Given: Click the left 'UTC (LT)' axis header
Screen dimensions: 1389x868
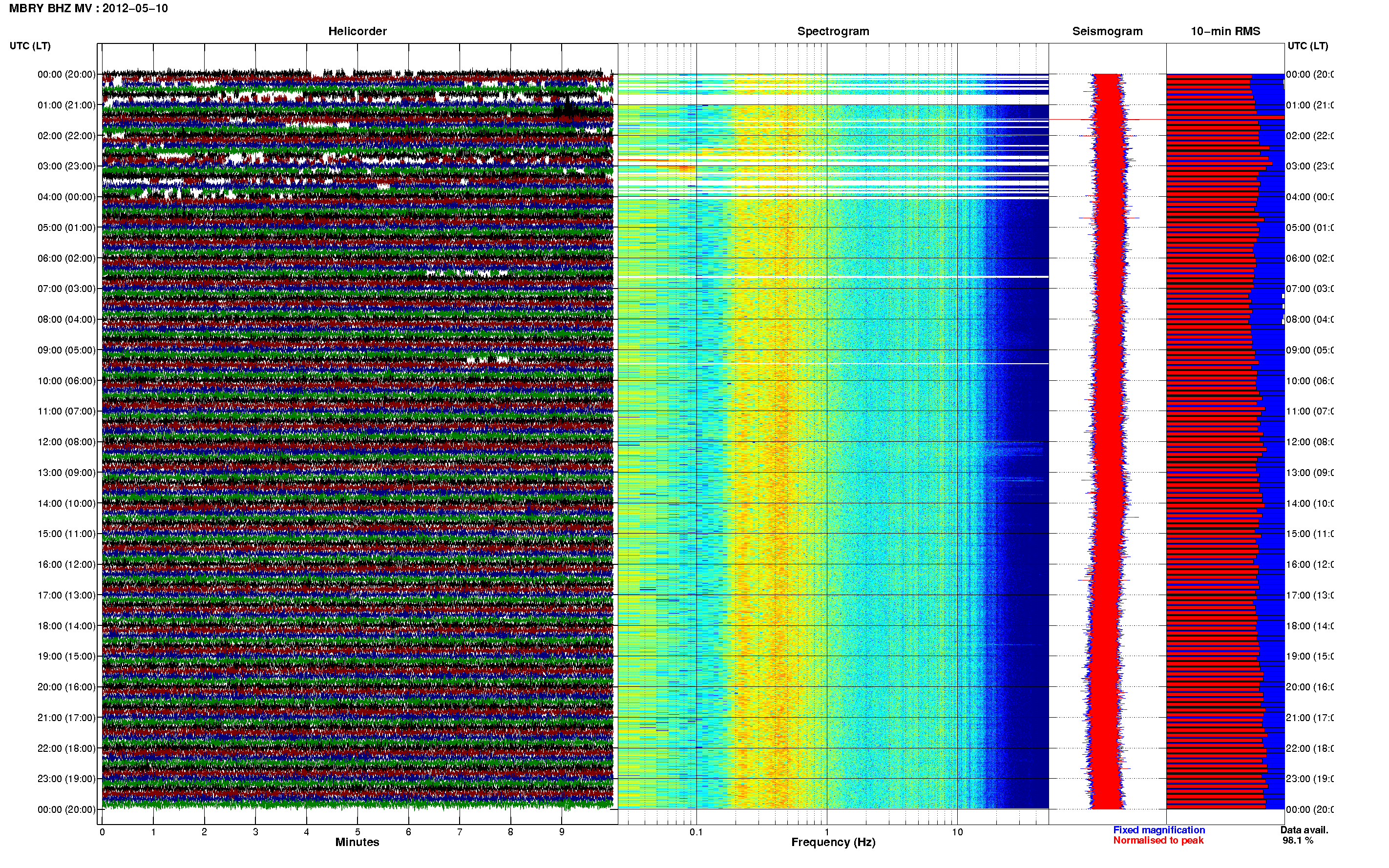Looking at the screenshot, I should pos(30,46).
